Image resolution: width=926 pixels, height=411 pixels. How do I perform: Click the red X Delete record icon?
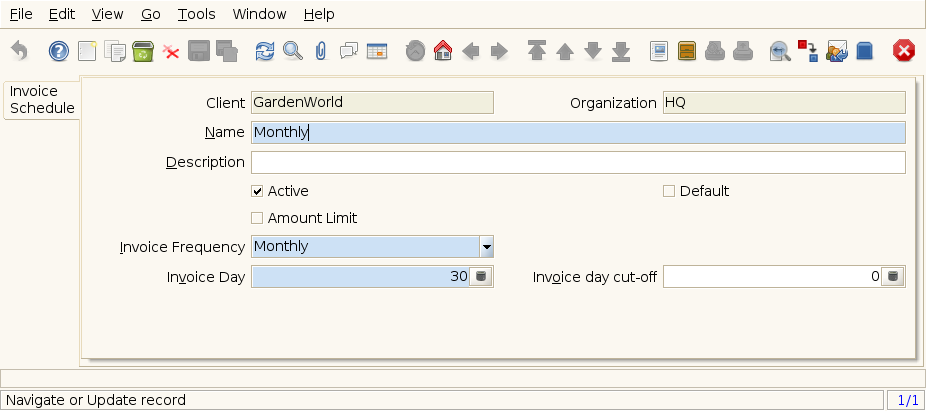coord(171,51)
